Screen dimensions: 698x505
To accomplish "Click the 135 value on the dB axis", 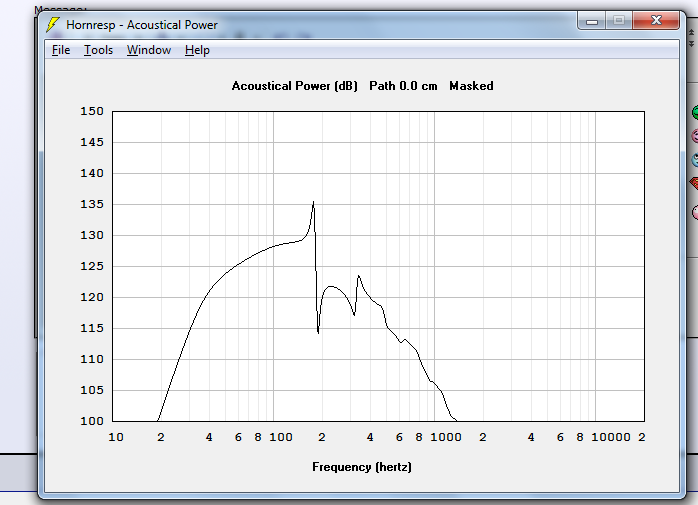I will (92, 204).
